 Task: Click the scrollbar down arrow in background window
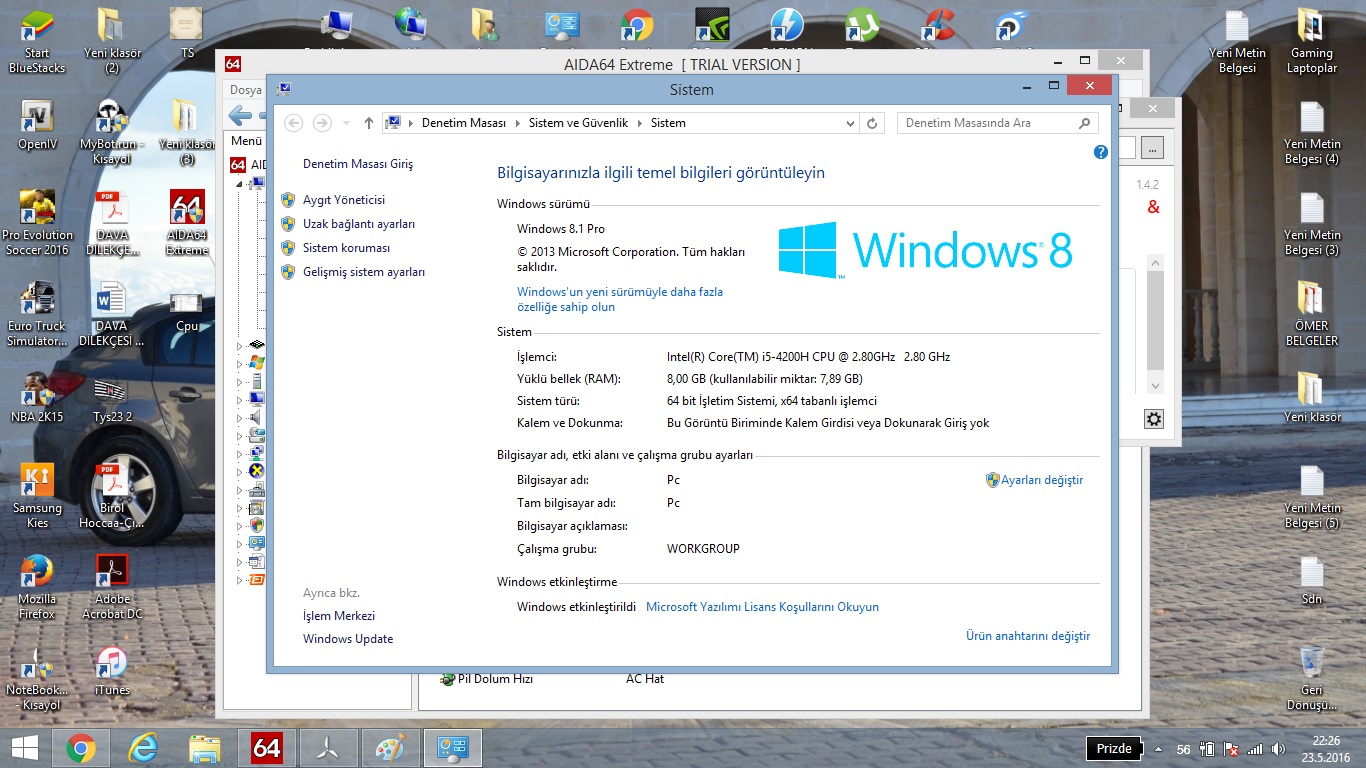(x=1155, y=386)
